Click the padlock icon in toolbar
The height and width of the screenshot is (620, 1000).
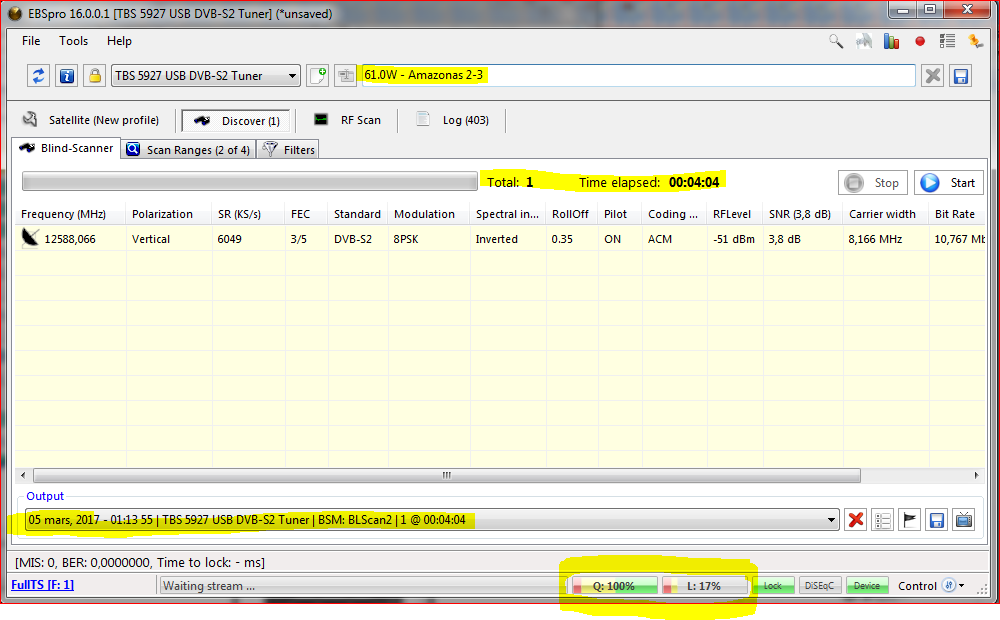(x=94, y=76)
